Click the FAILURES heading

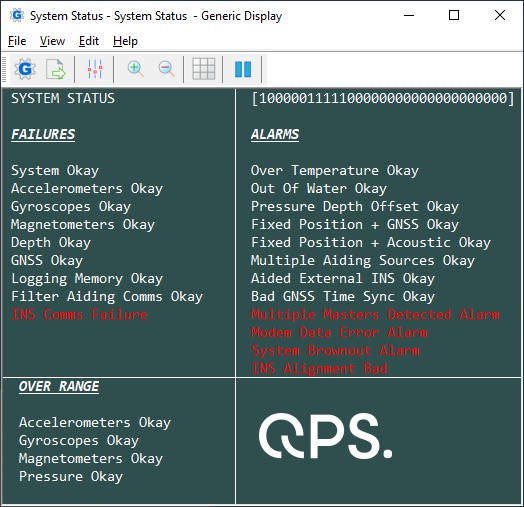[43, 134]
